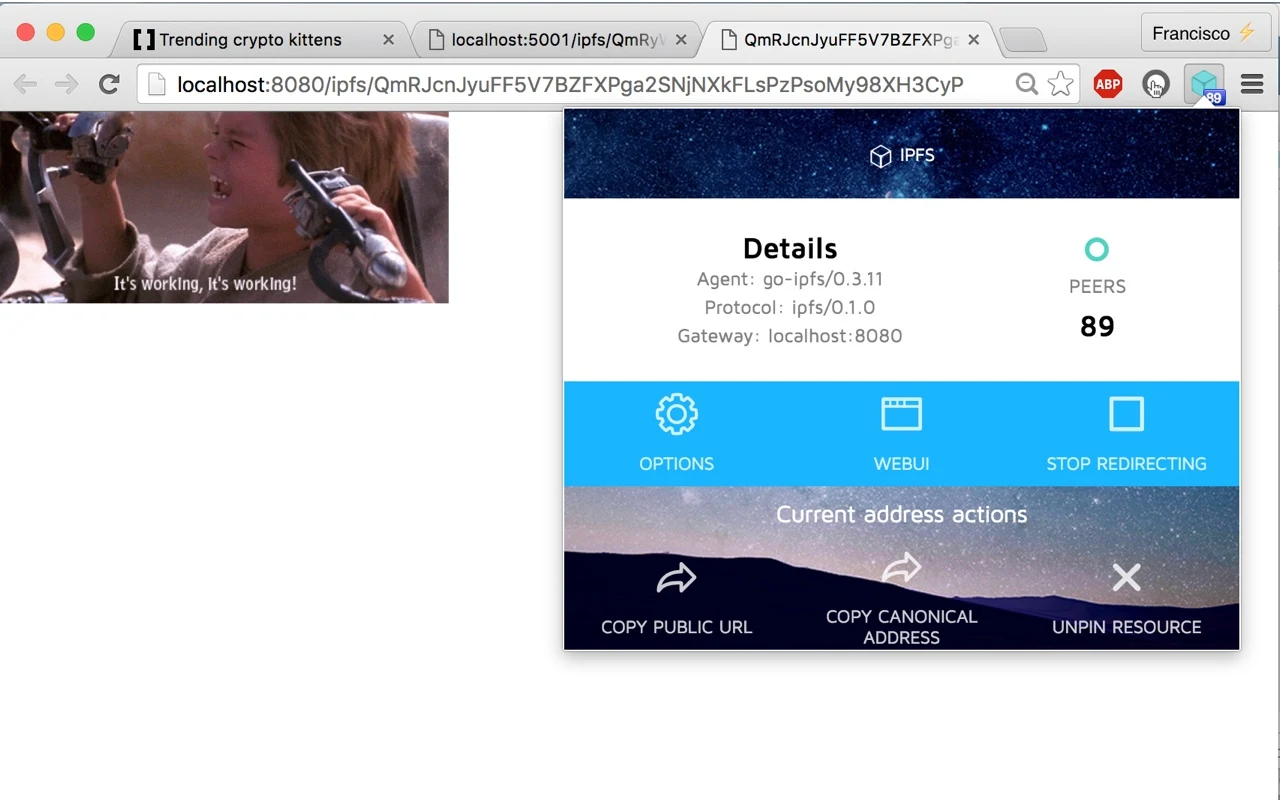Image resolution: width=1280 pixels, height=800 pixels.
Task: Click the zoom magnifier icon in address bar
Action: click(x=1026, y=84)
